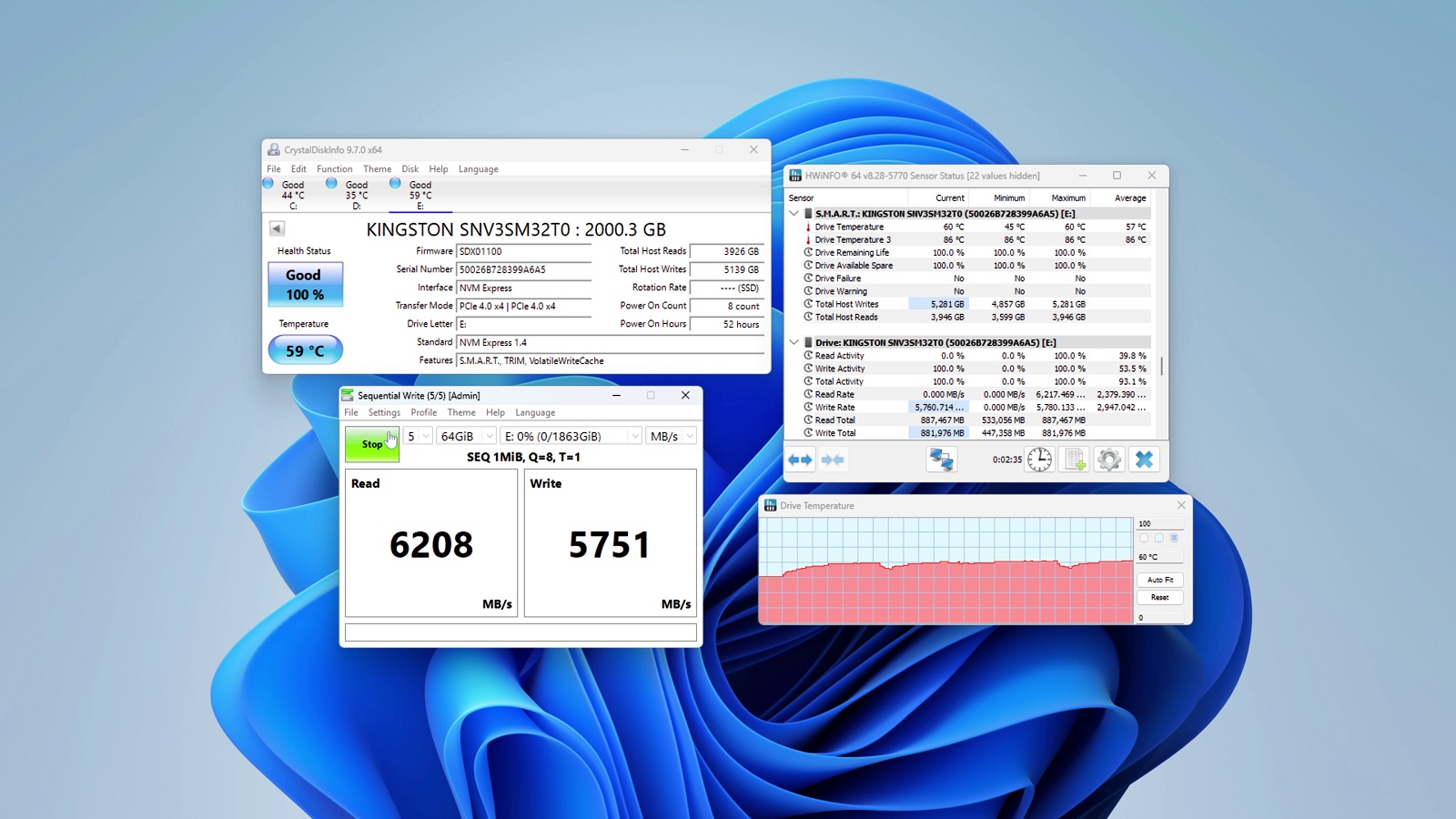Click the 59 °C temperature badge

(305, 350)
